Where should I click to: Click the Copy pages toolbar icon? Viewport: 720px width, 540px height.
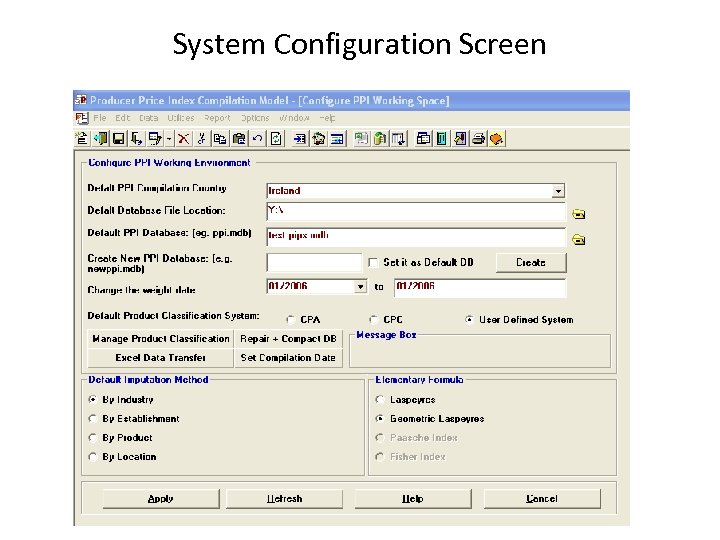click(x=220, y=138)
